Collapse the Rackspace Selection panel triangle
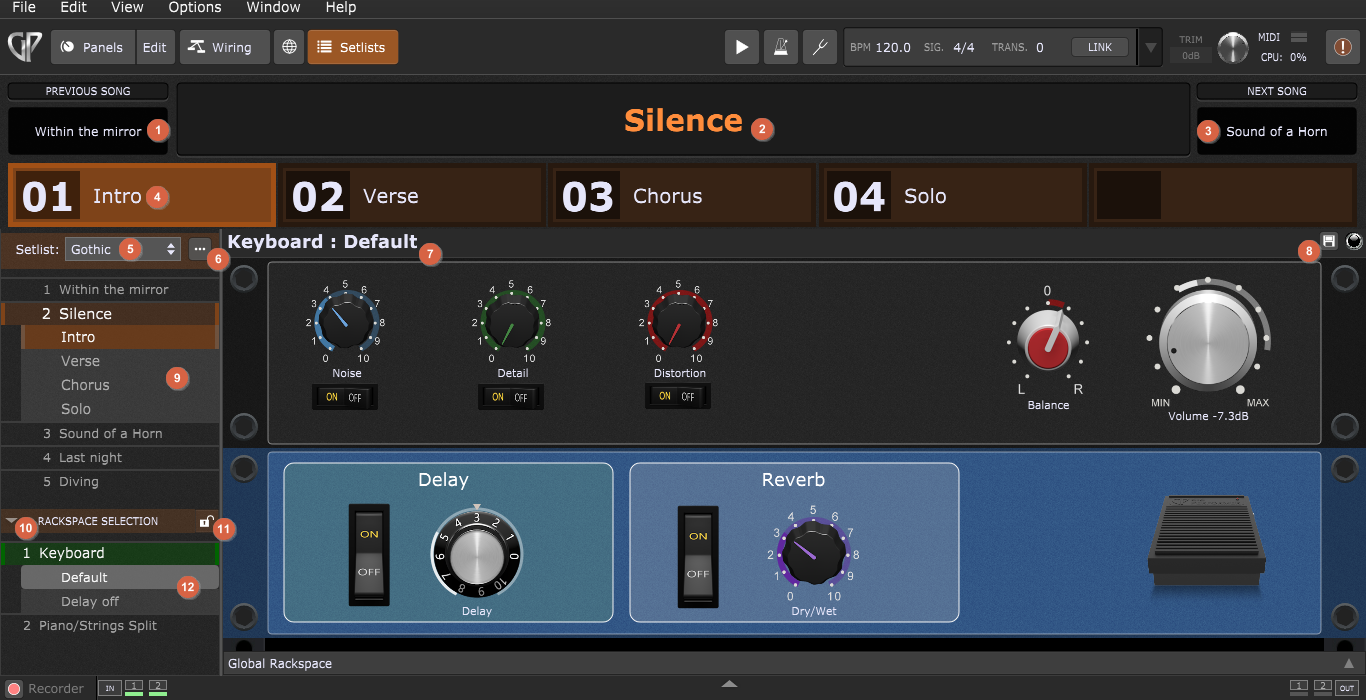Viewport: 1366px width, 700px height. [x=11, y=521]
